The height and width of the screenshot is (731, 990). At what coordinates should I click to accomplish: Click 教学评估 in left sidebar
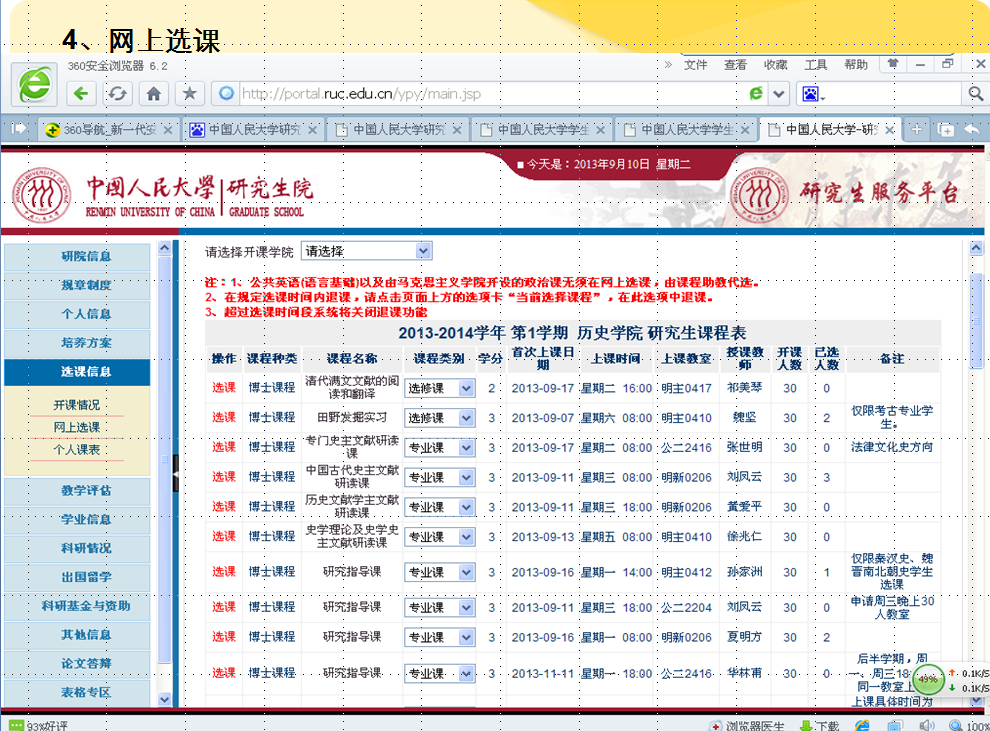click(86, 491)
